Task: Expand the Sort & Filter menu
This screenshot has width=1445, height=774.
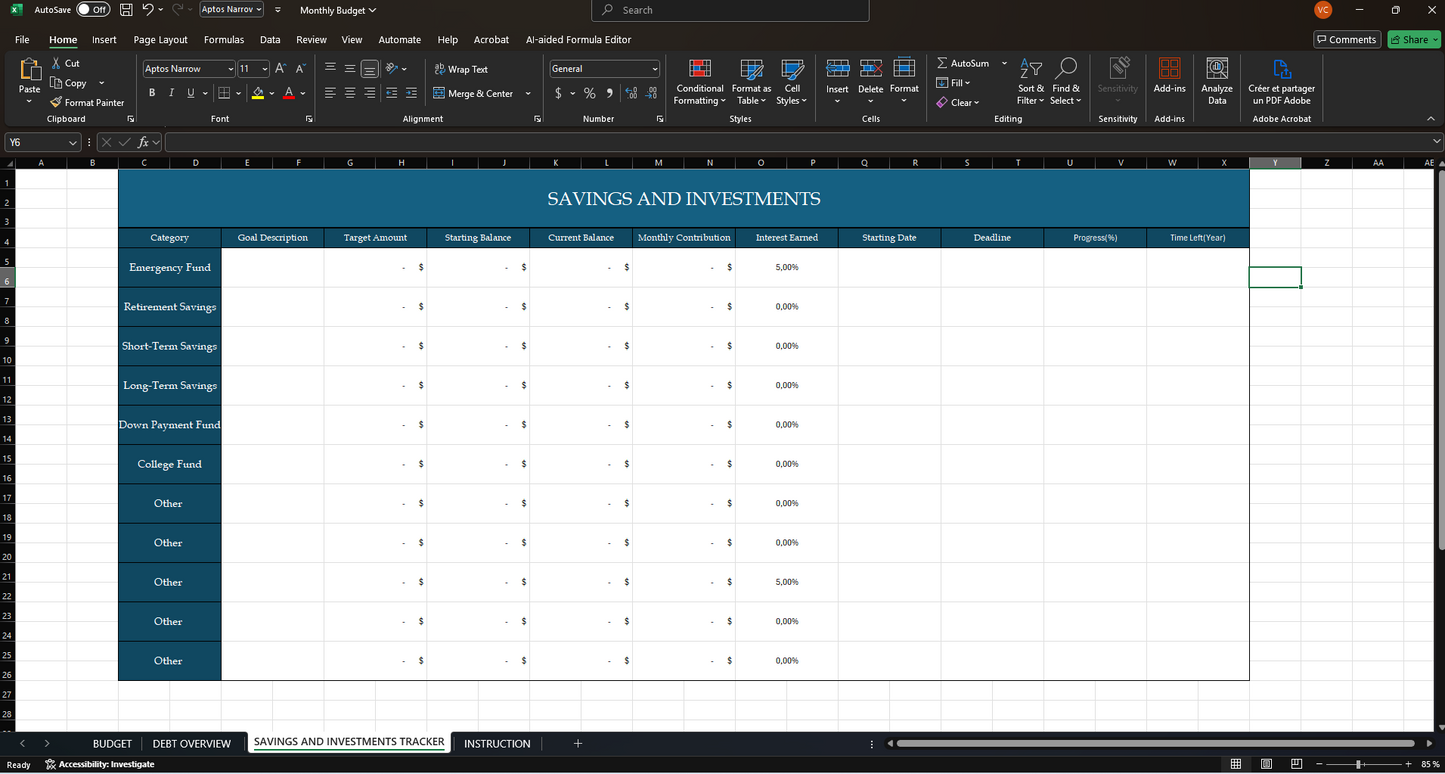Action: click(x=1030, y=82)
